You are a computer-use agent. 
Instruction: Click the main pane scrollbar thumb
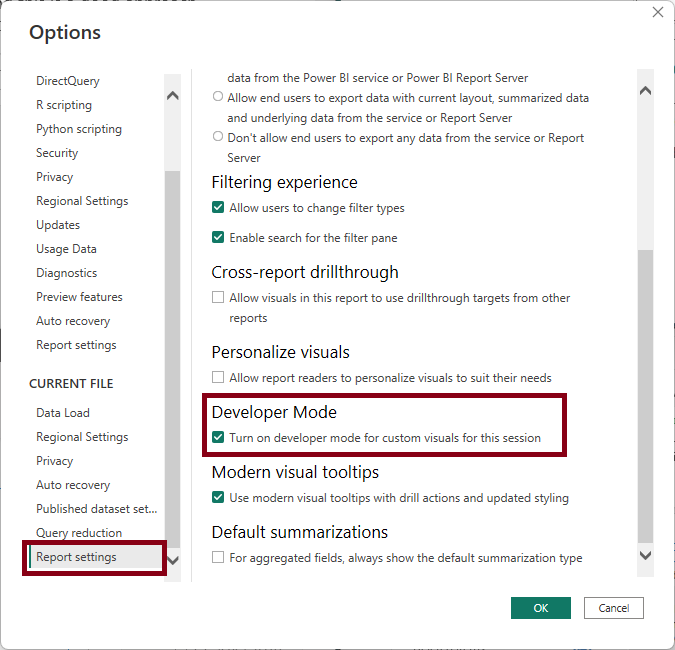[645, 396]
